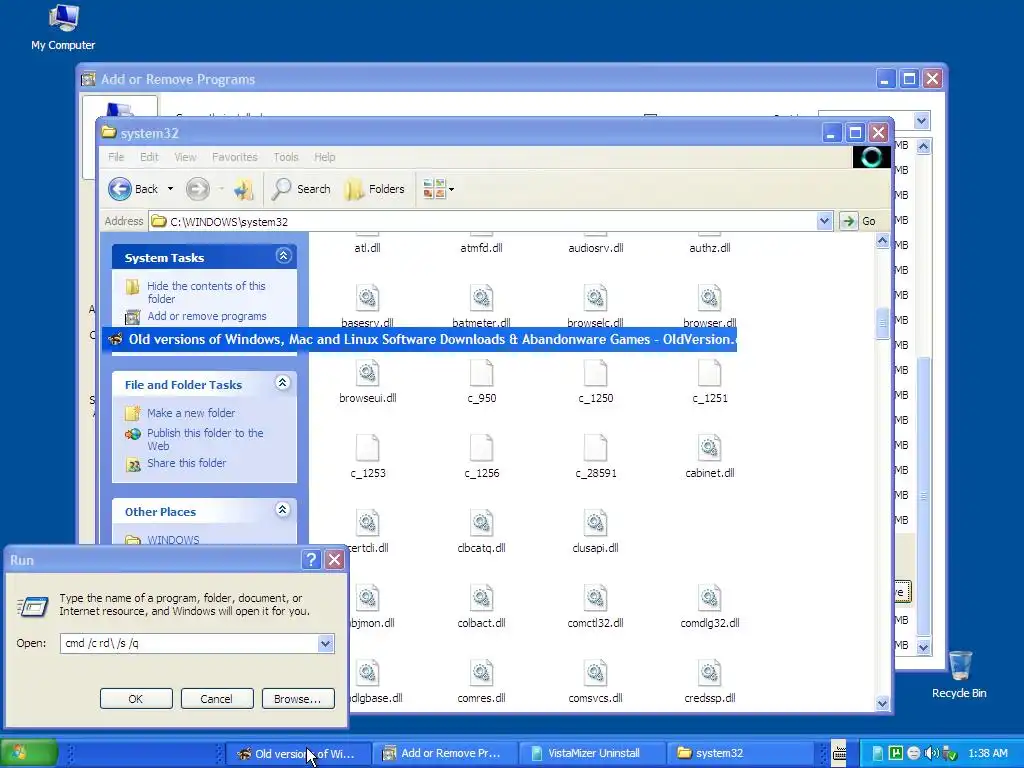Select the comdlg32.dll file icon
1024x768 pixels.
709,599
